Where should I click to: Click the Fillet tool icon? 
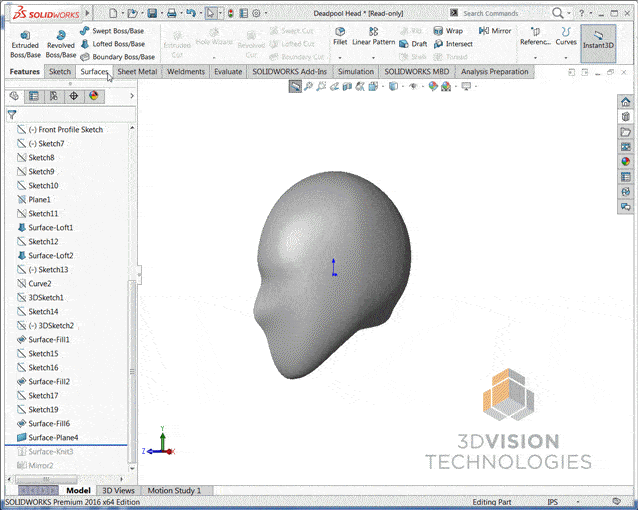point(340,32)
